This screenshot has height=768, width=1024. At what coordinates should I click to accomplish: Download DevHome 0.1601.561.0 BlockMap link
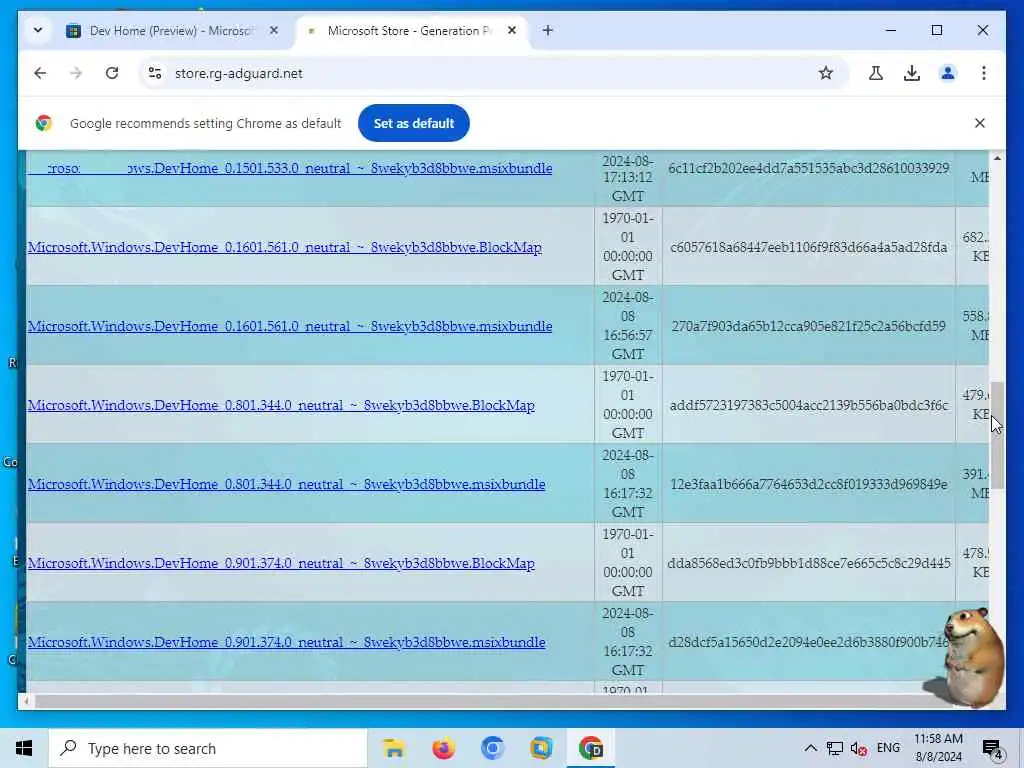(x=285, y=248)
